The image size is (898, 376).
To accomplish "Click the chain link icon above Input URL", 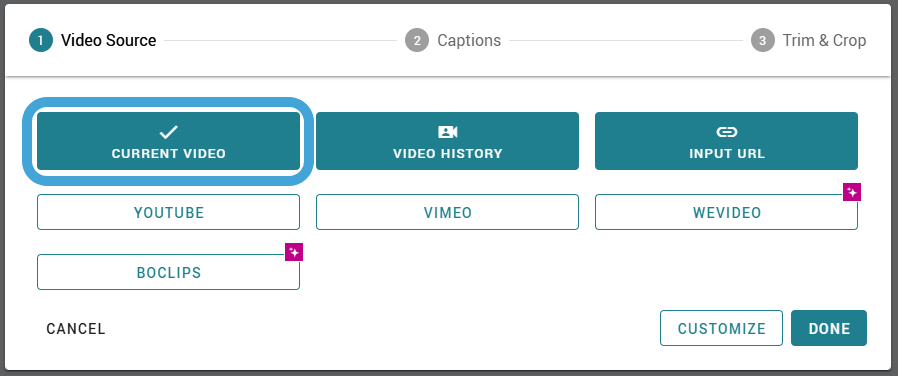I will [726, 132].
